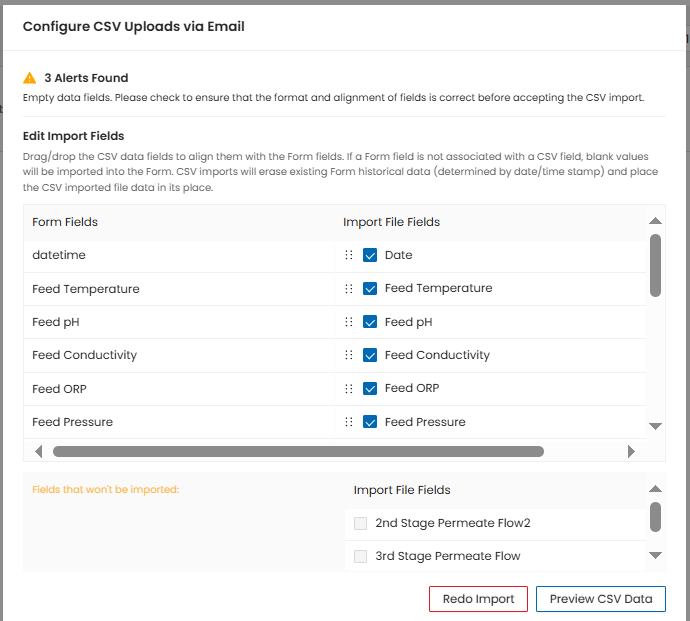
Task: Open Preview CSV Data
Action: pyautogui.click(x=600, y=599)
